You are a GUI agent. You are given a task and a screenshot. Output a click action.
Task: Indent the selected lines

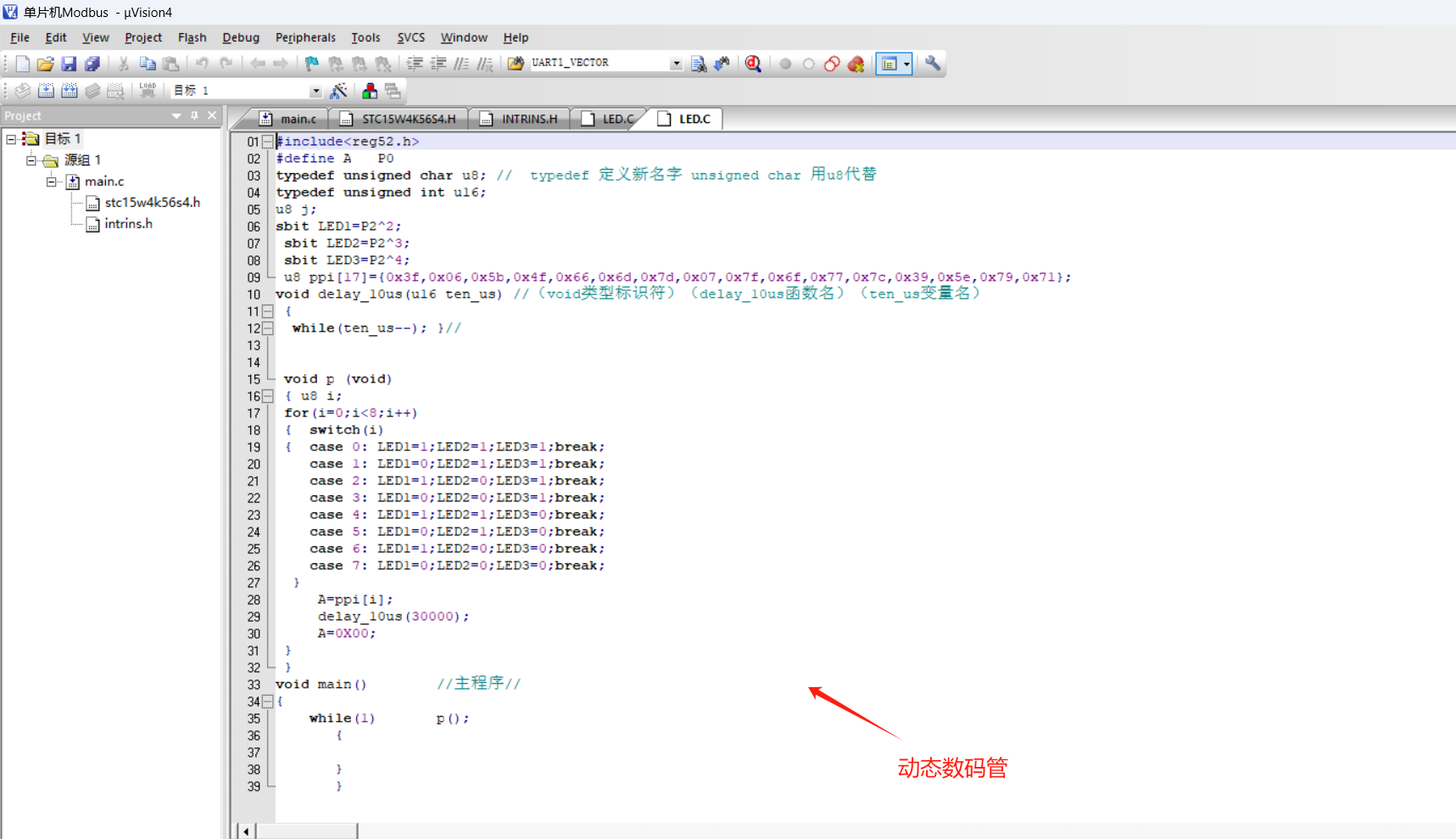[x=415, y=64]
